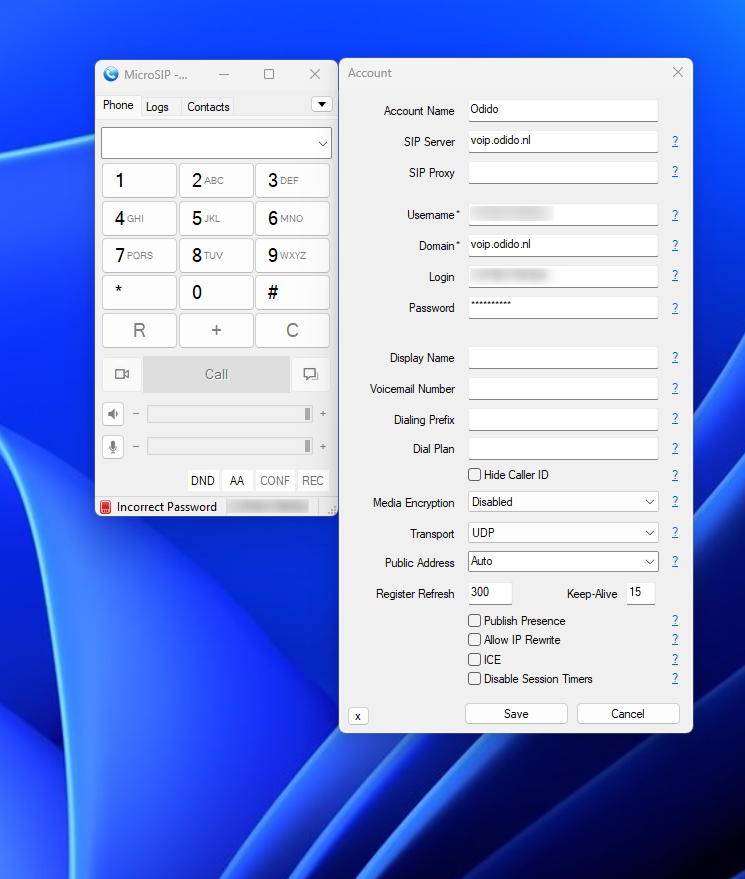Open the help link for ICE
Image resolution: width=745 pixels, height=879 pixels.
[x=675, y=659]
